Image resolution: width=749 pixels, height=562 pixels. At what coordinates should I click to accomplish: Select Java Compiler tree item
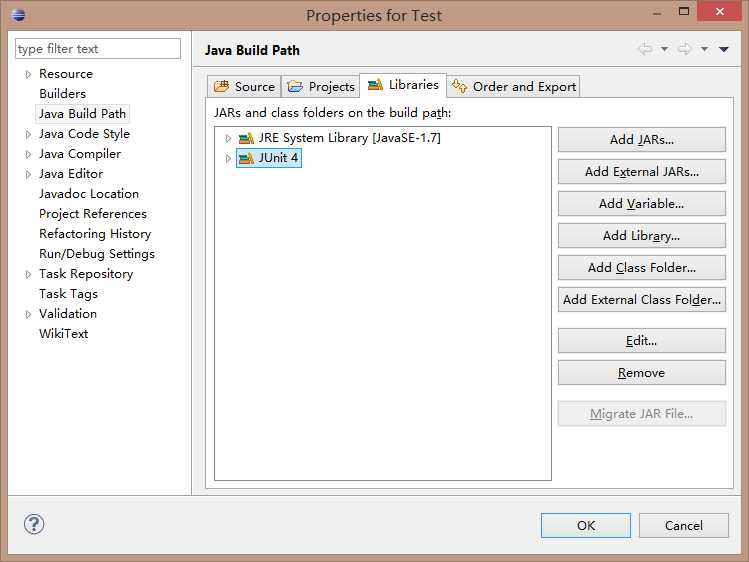(80, 154)
